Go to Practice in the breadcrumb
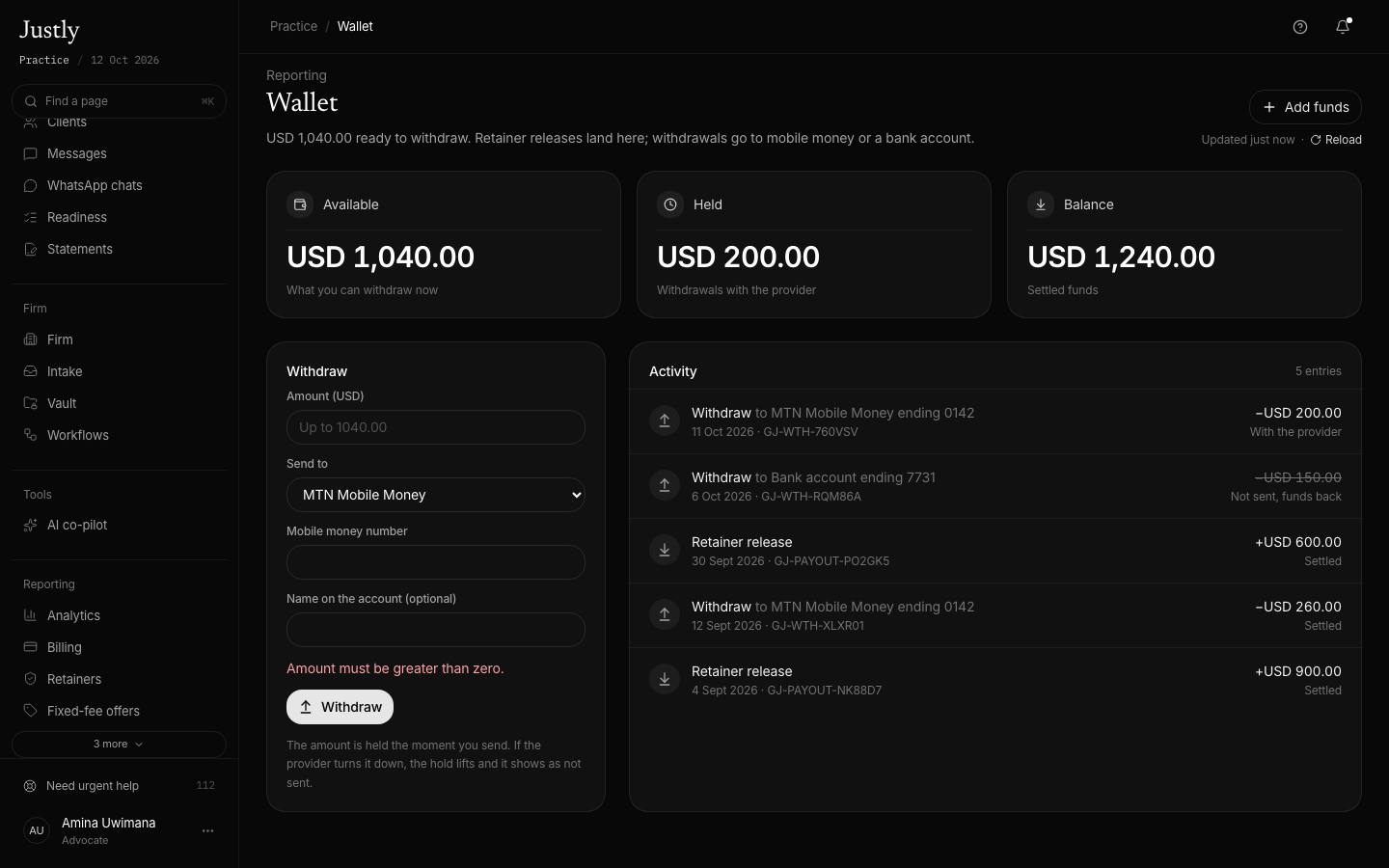Image resolution: width=1389 pixels, height=868 pixels. 293,27
